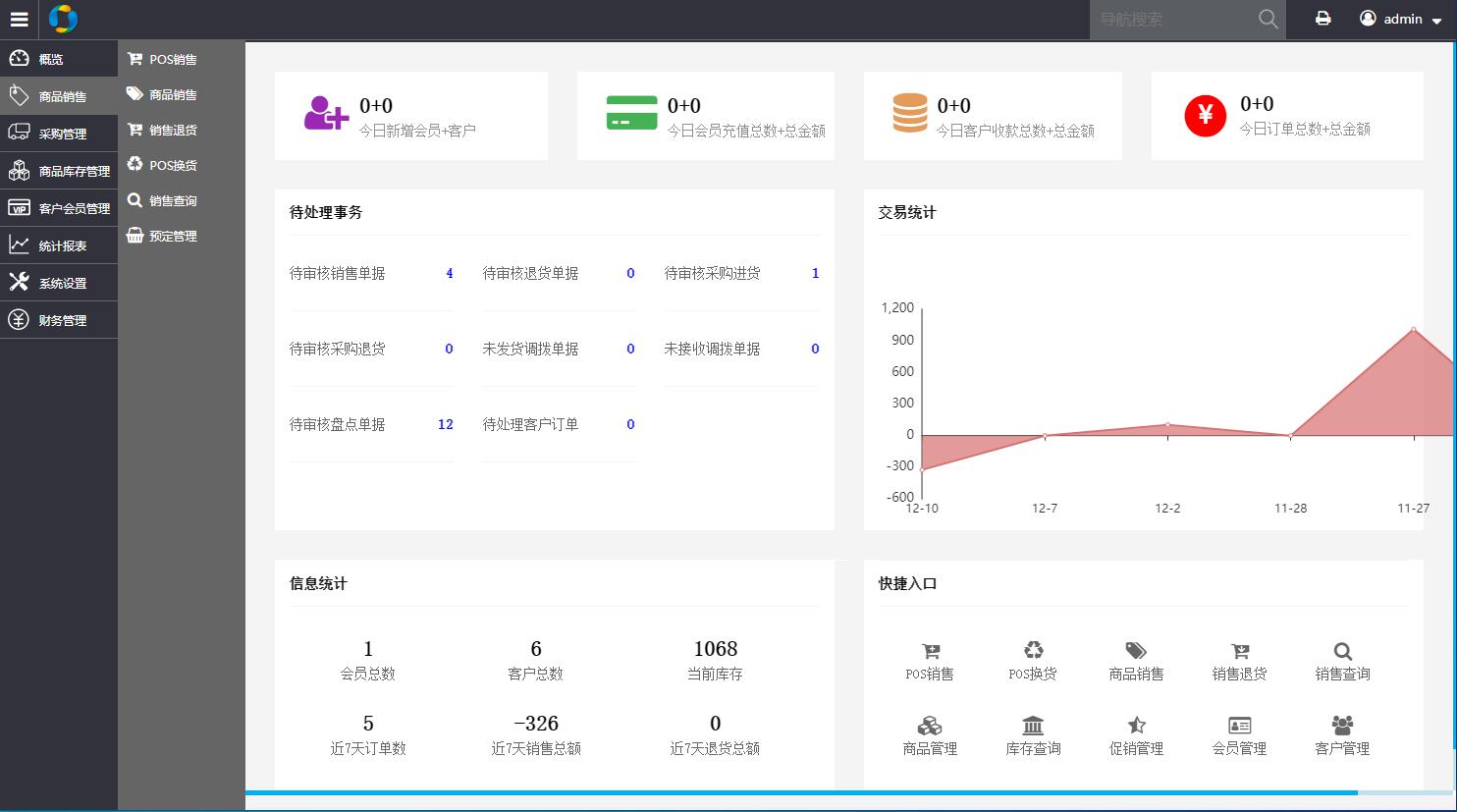The width and height of the screenshot is (1457, 812).
Task: Click 近7天销售总额 value -326
Action: point(536,724)
